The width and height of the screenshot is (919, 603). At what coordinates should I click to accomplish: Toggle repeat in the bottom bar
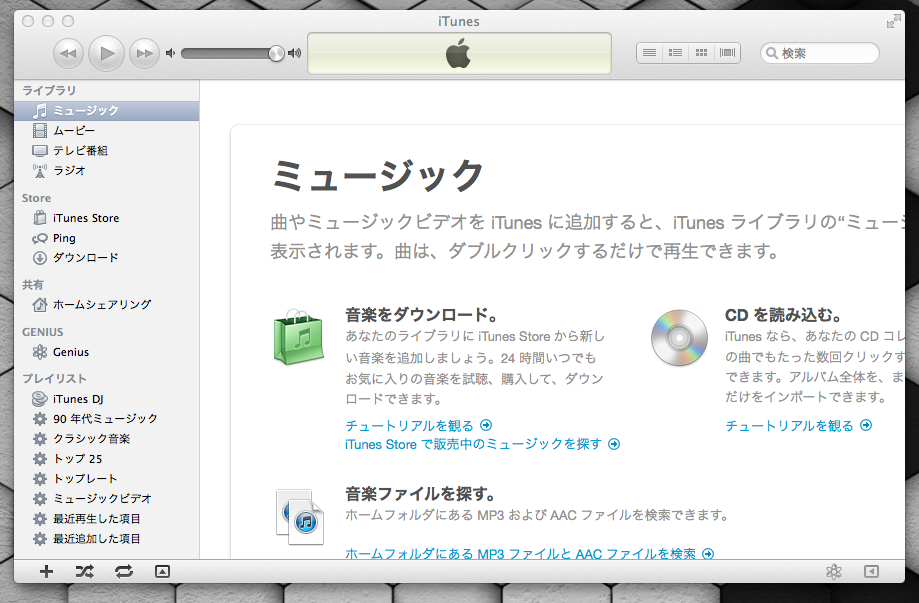pos(124,571)
